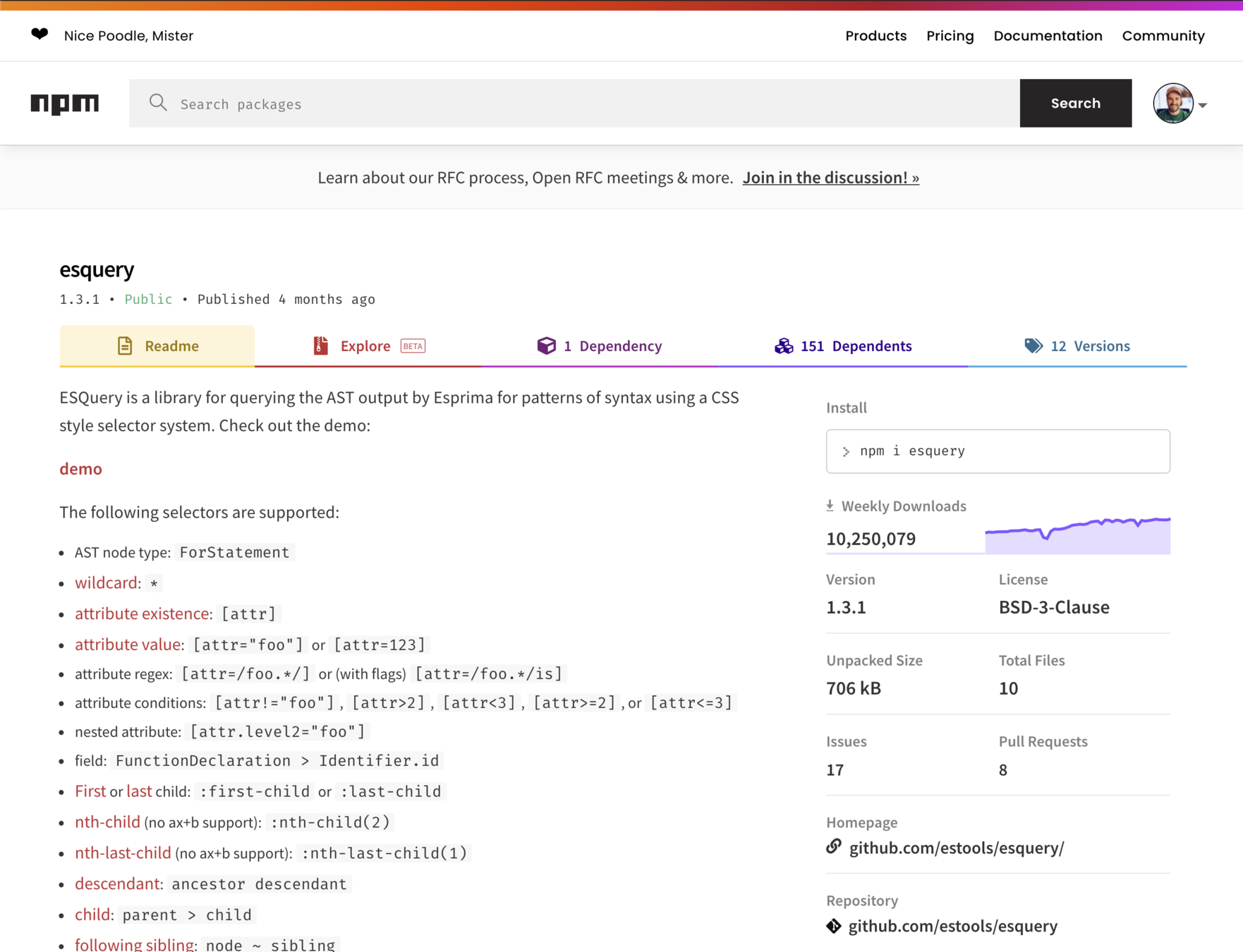Open the 12 Versions tab
The height and width of the screenshot is (952, 1243).
click(1077, 346)
